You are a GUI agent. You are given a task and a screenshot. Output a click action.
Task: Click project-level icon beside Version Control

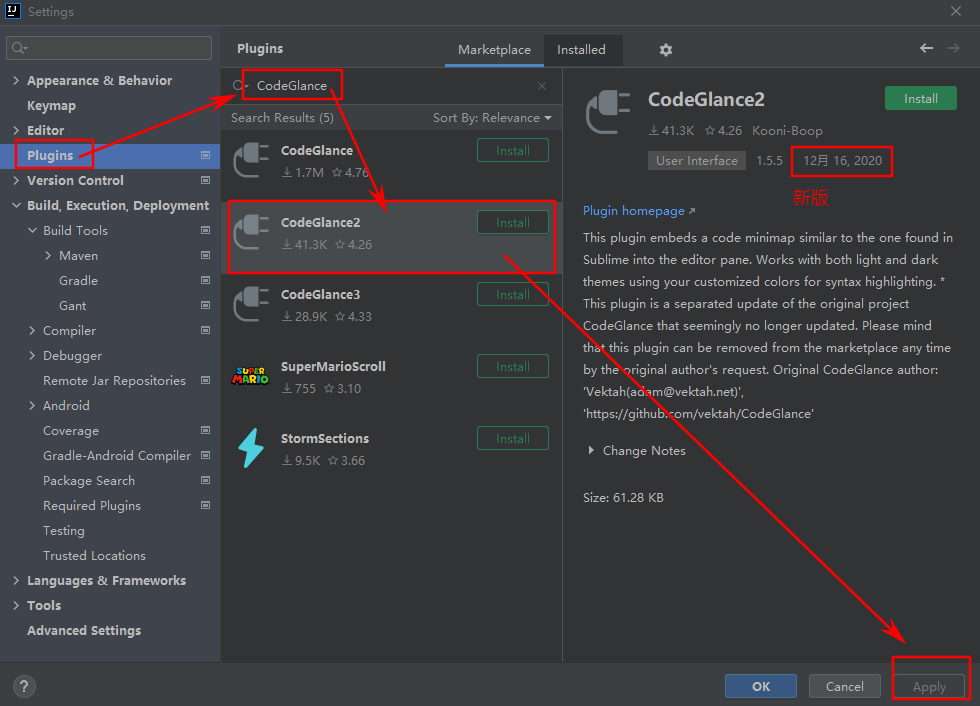pyautogui.click(x=205, y=180)
